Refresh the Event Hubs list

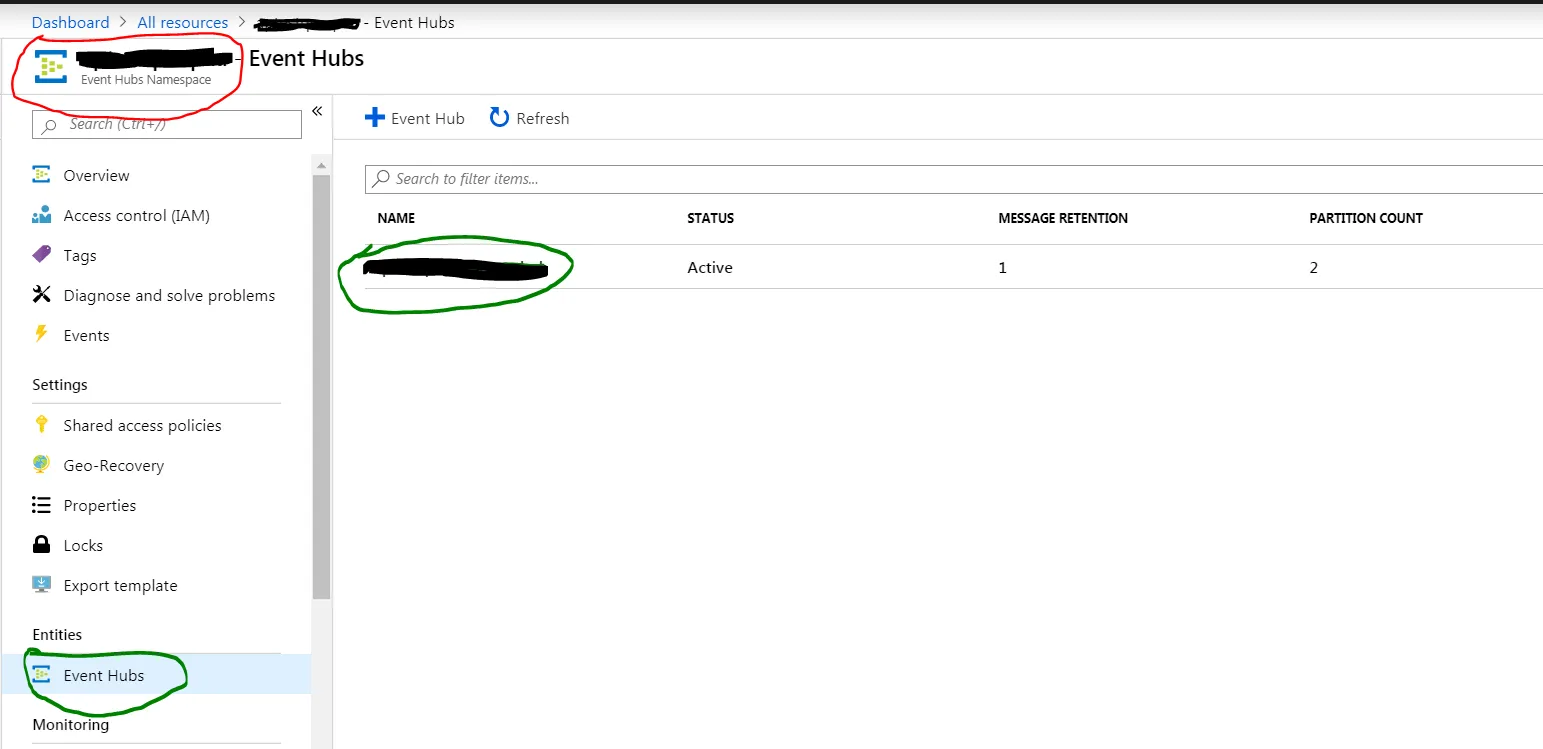point(529,118)
